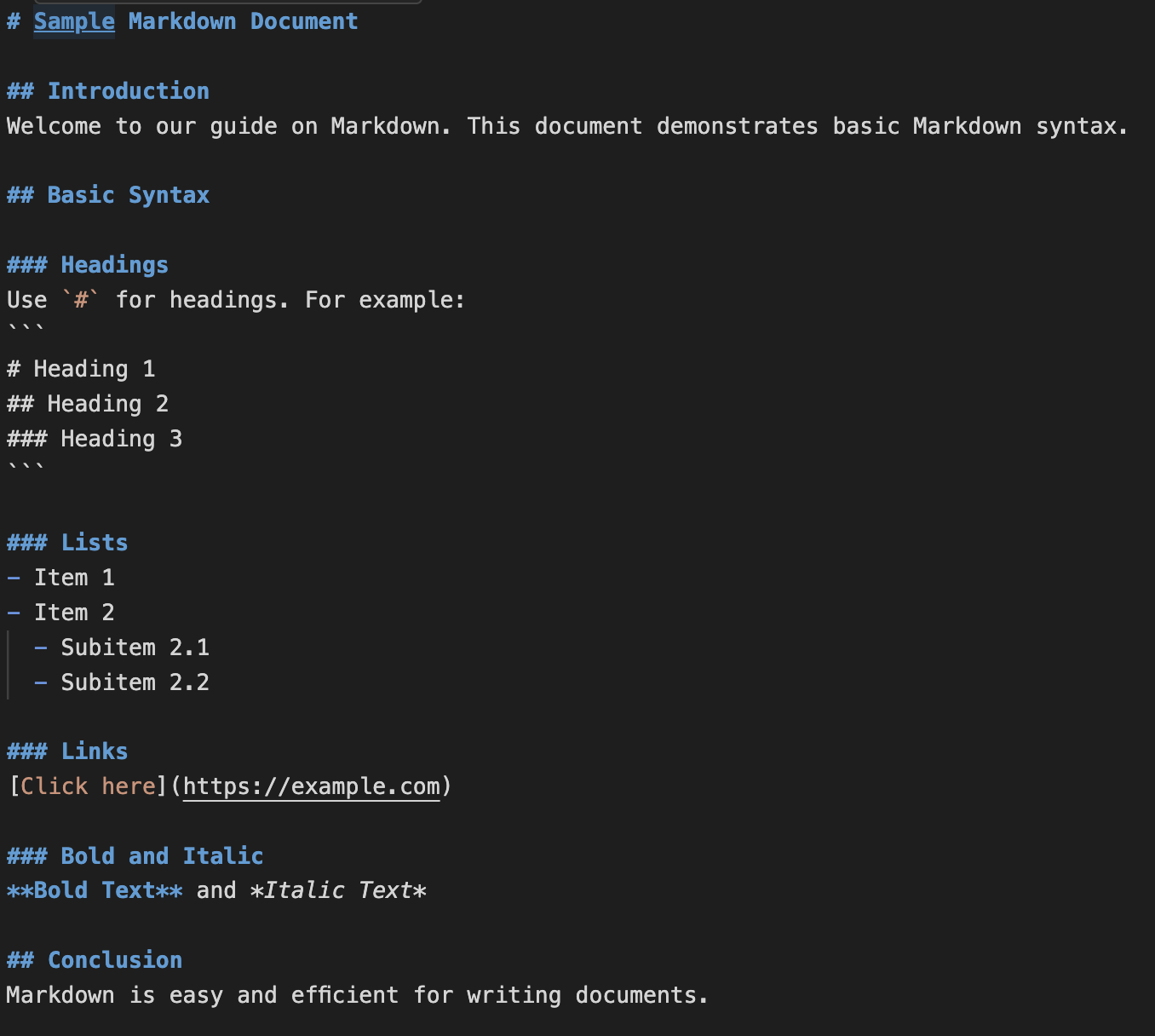Click the "Item 1" list entry
This screenshot has width=1155, height=1036.
pyautogui.click(x=74, y=578)
